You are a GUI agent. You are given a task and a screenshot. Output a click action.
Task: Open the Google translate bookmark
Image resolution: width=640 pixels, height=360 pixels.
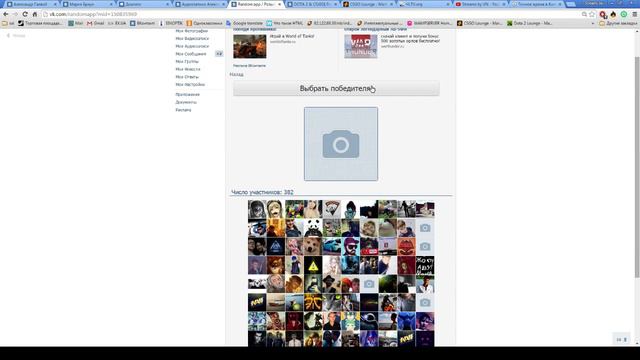coord(244,23)
